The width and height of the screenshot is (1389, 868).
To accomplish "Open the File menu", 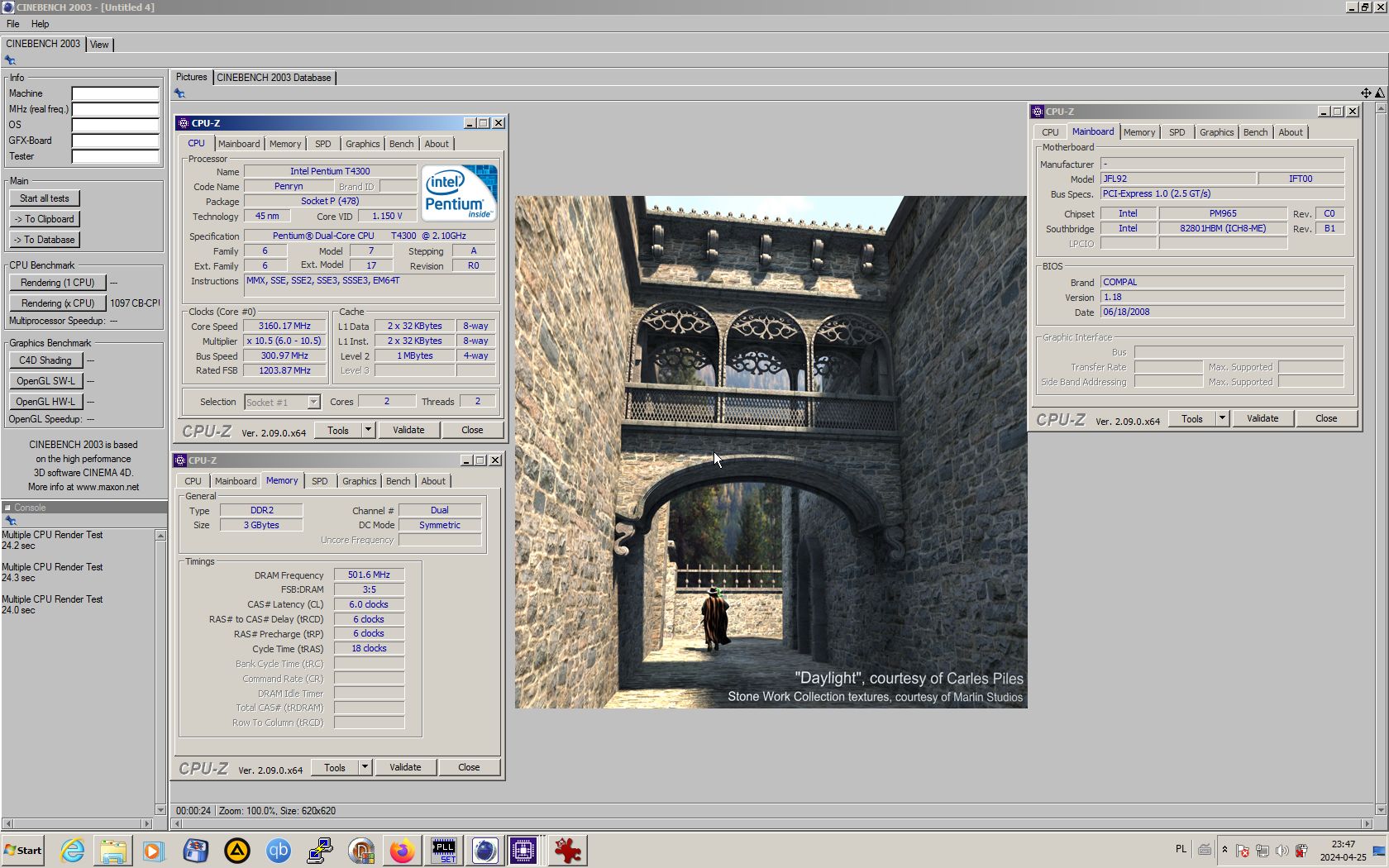I will 13,24.
